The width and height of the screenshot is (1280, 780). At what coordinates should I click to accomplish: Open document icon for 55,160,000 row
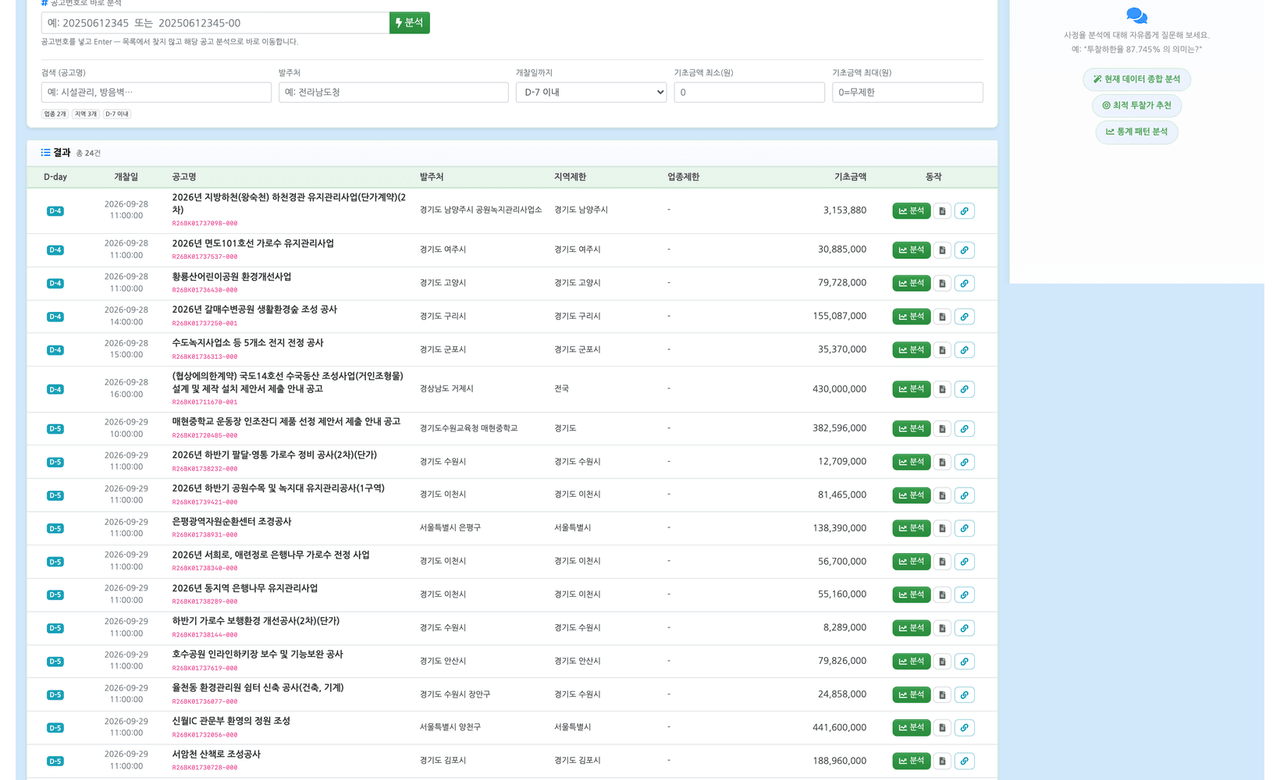point(942,594)
